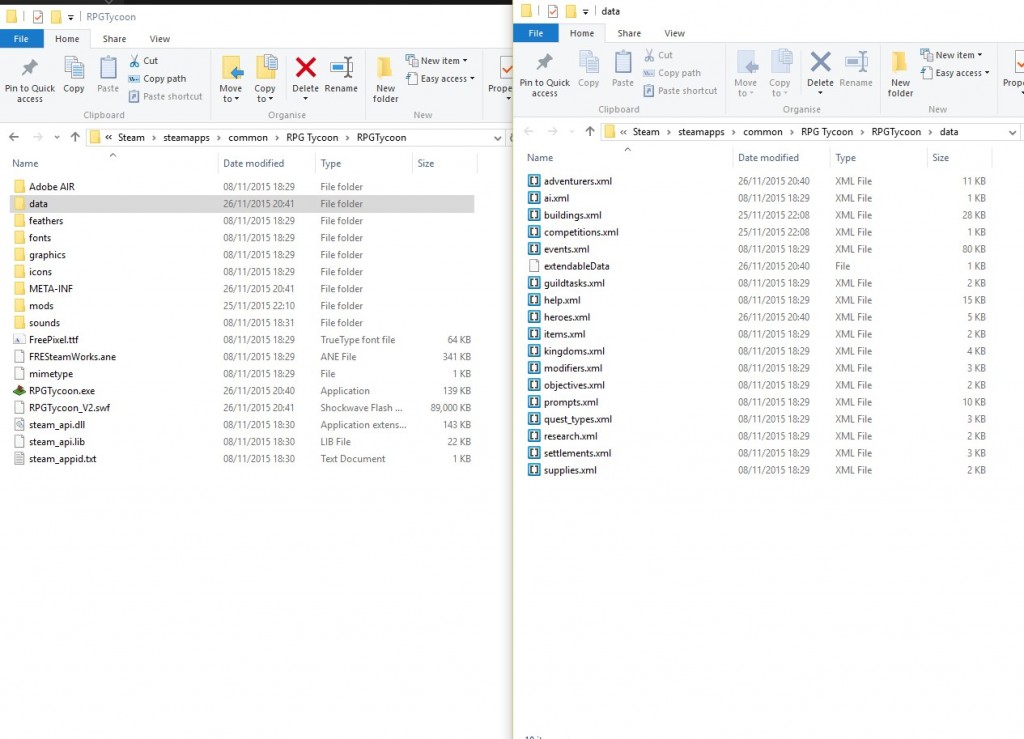Select RPGTycoon.exe application file

[62, 390]
